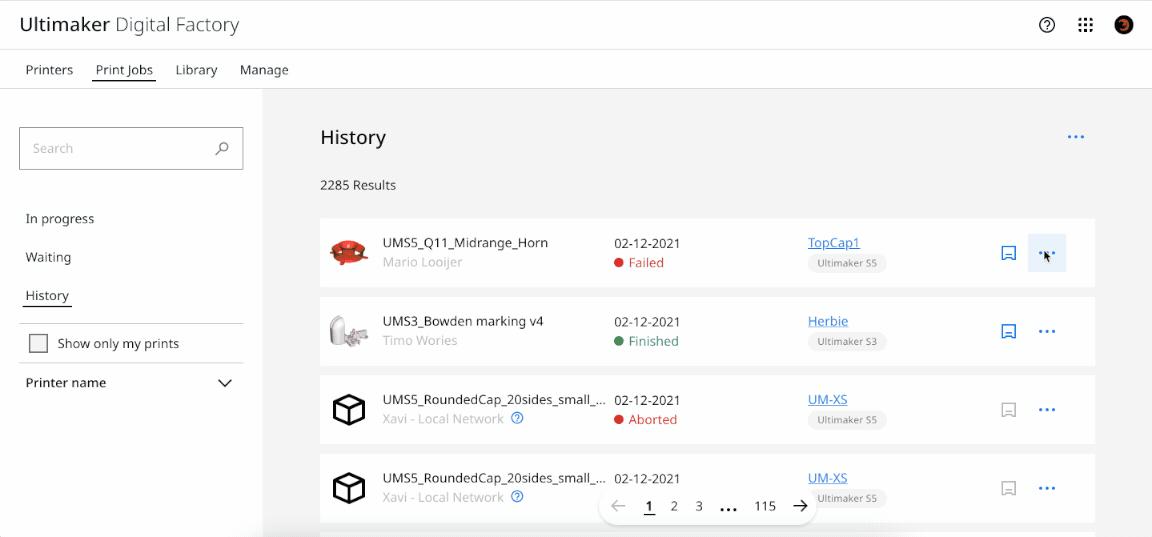Image resolution: width=1152 pixels, height=537 pixels.
Task: Open the TopCap1 printer link
Action: pyautogui.click(x=833, y=243)
